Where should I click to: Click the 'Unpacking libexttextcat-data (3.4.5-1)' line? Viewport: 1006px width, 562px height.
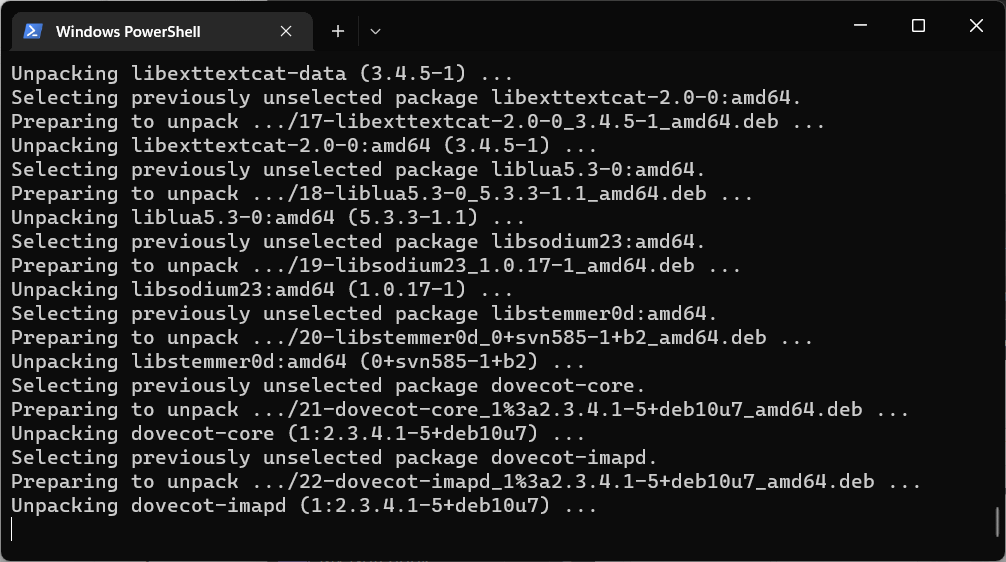point(262,73)
